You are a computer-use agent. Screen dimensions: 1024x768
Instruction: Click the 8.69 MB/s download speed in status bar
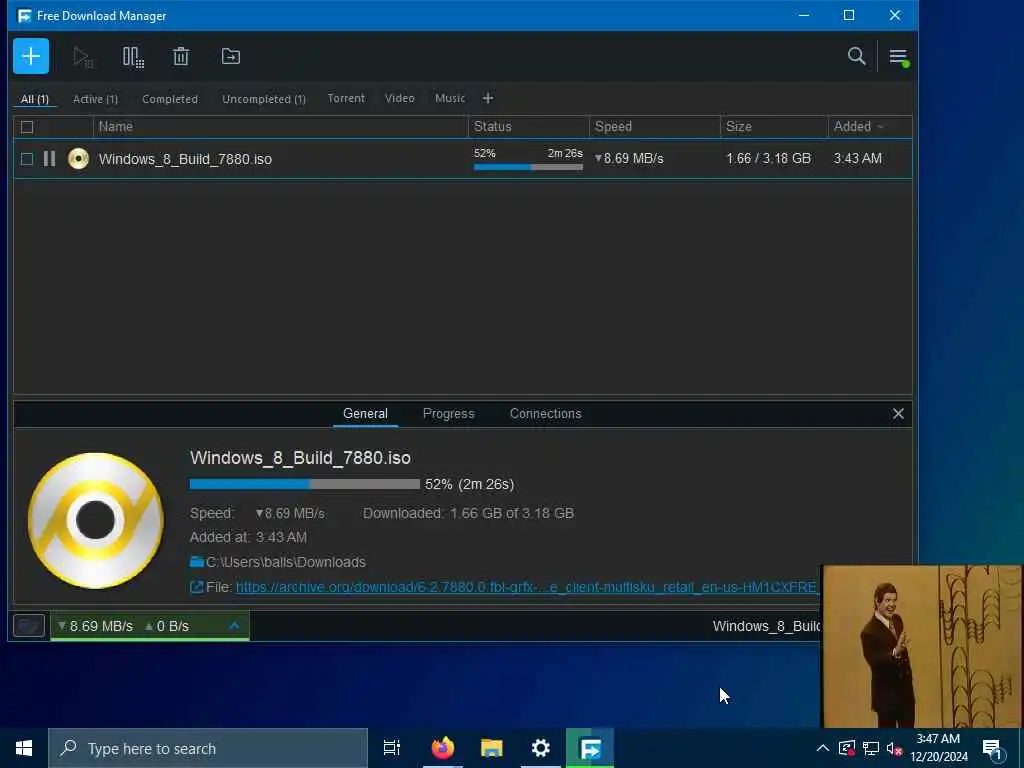pos(95,626)
